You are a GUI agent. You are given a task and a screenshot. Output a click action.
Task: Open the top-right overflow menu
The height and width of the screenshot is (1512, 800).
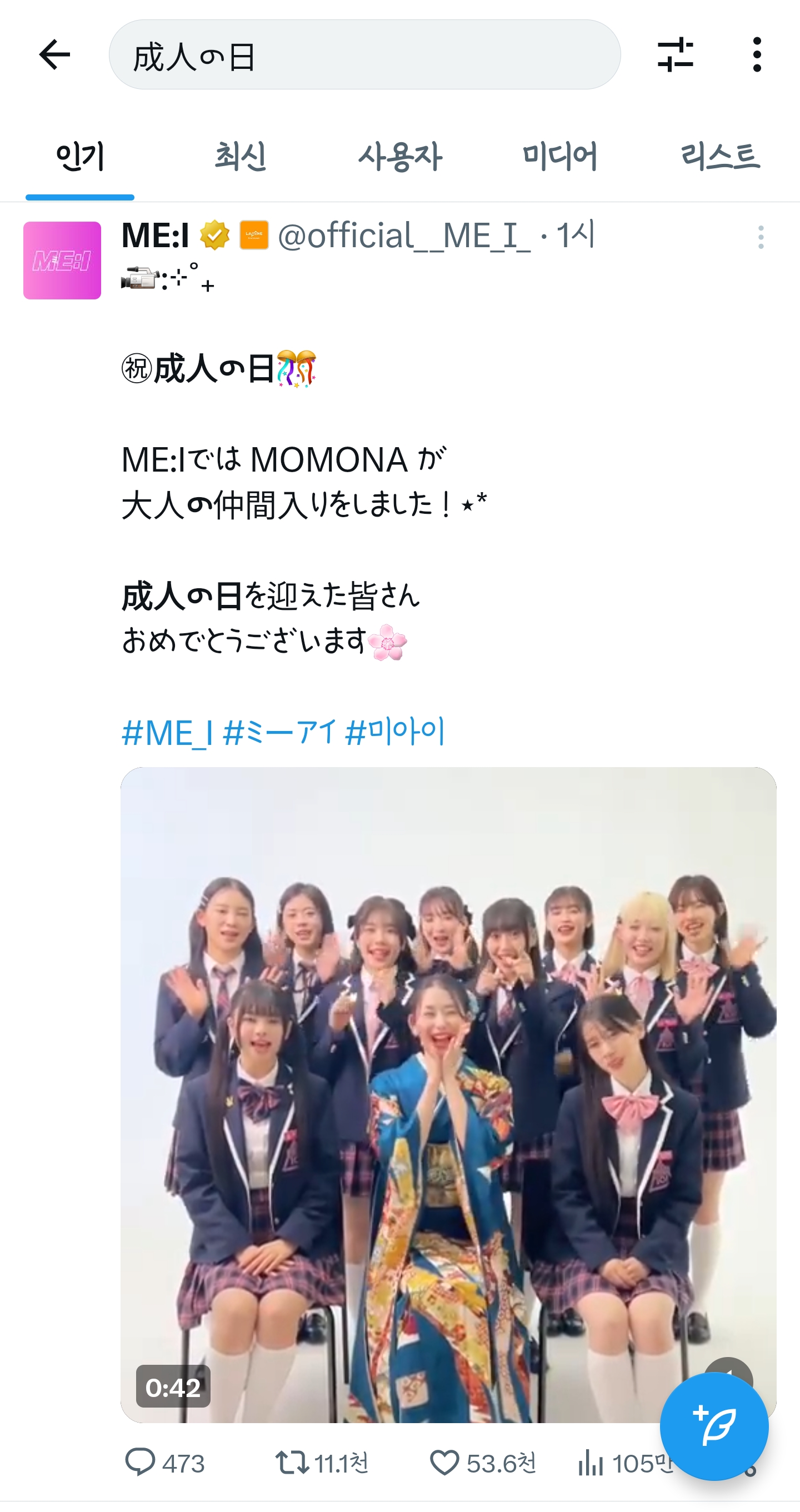click(x=757, y=54)
